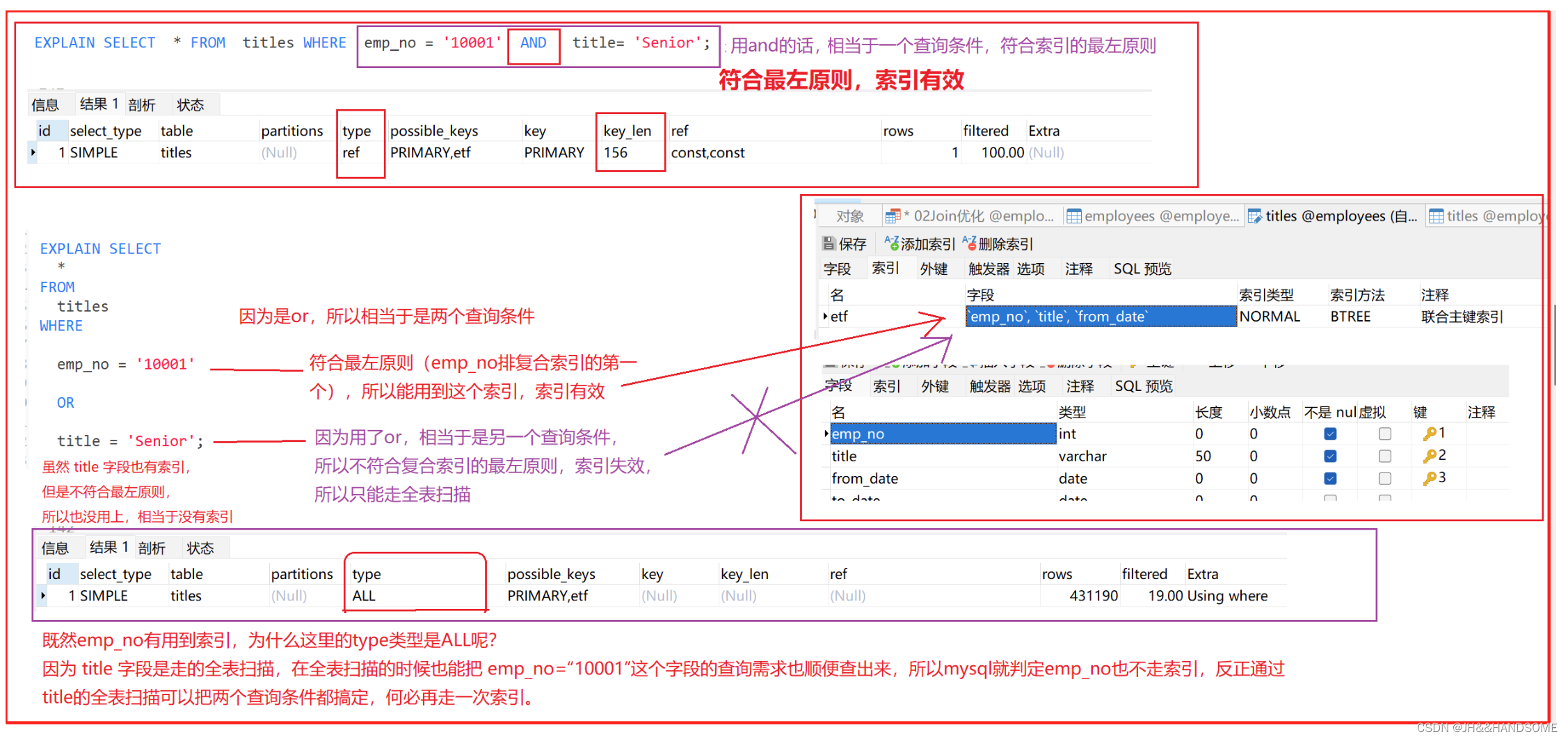The width and height of the screenshot is (1568, 739).
Task: Open the SQL 预览 tab above the etf index row
Action: 1142,269
